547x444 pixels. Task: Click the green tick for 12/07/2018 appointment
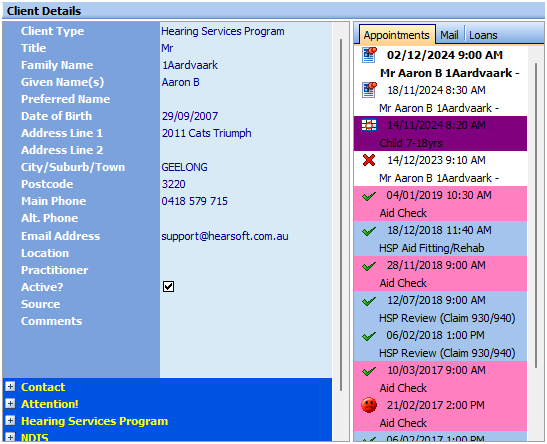point(369,301)
